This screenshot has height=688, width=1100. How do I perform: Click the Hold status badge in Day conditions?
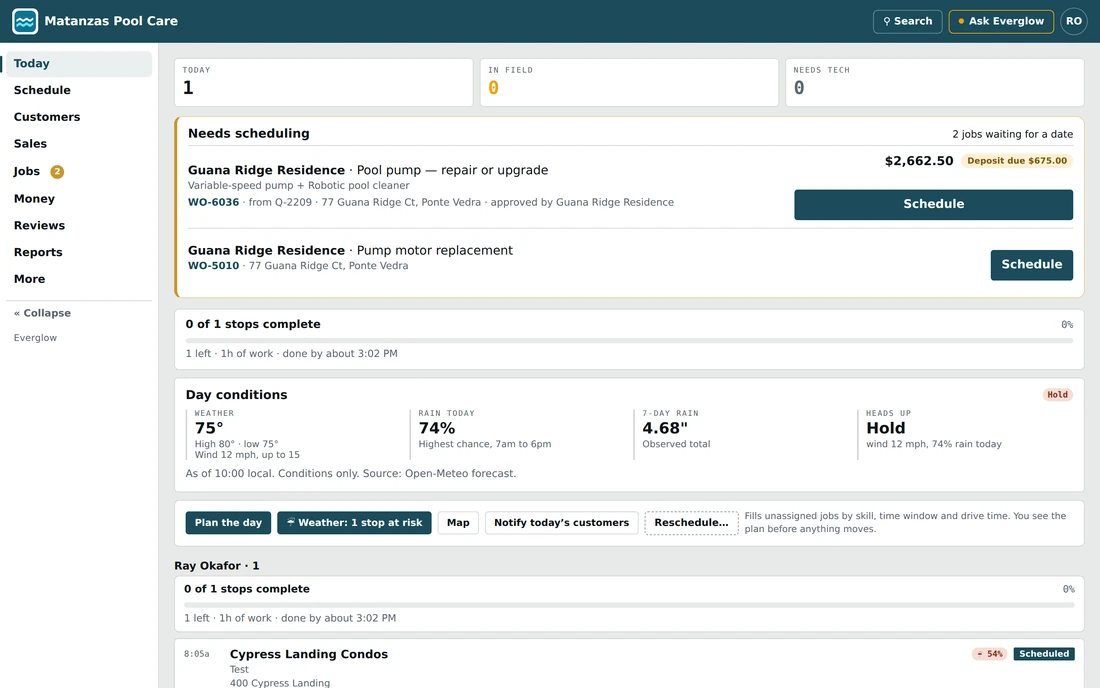click(x=1057, y=394)
